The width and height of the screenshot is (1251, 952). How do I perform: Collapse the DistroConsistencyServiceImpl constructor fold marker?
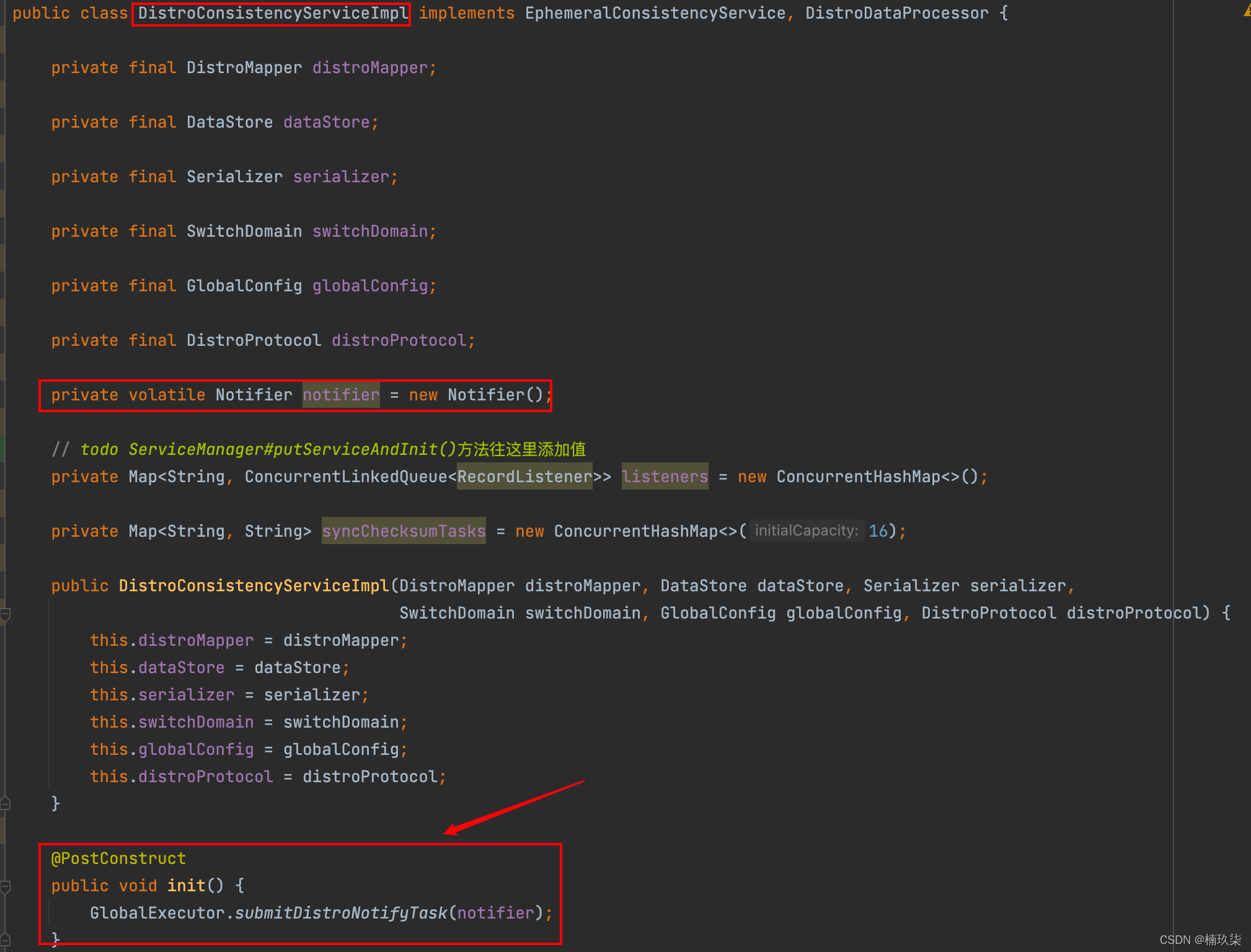[x=5, y=614]
